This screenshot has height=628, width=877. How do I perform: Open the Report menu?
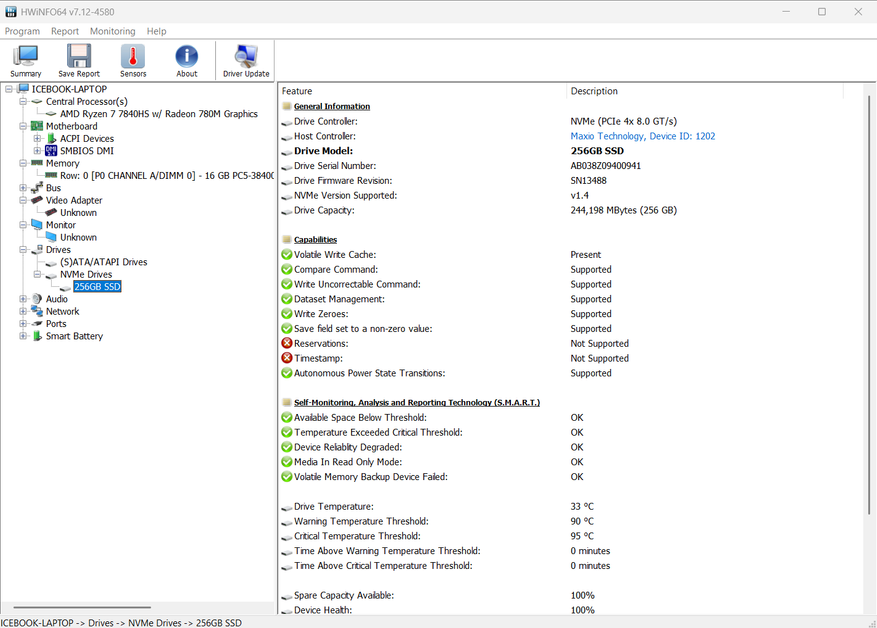[65, 31]
